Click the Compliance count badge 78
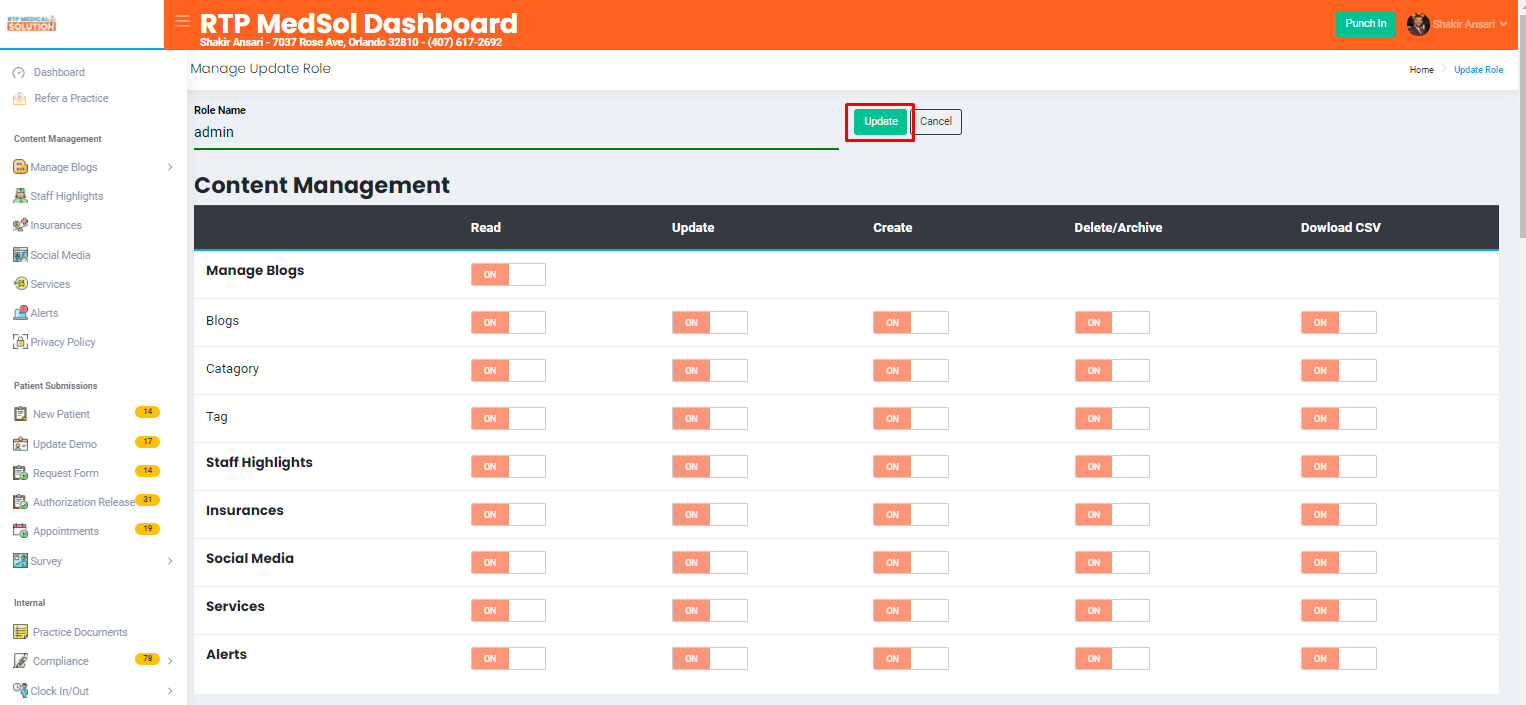This screenshot has height=705, width=1526. 147,659
